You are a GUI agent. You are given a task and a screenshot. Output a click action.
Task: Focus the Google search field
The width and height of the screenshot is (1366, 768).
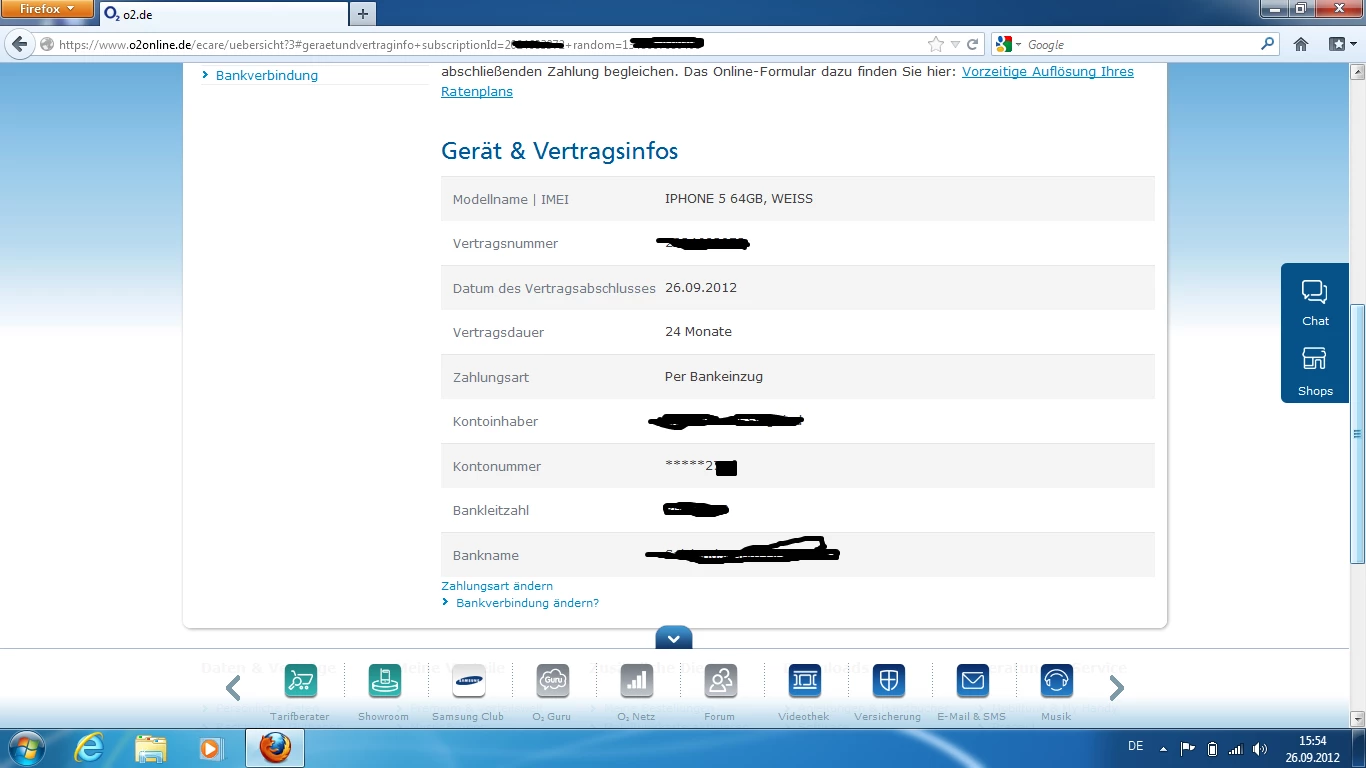pyautogui.click(x=1140, y=44)
